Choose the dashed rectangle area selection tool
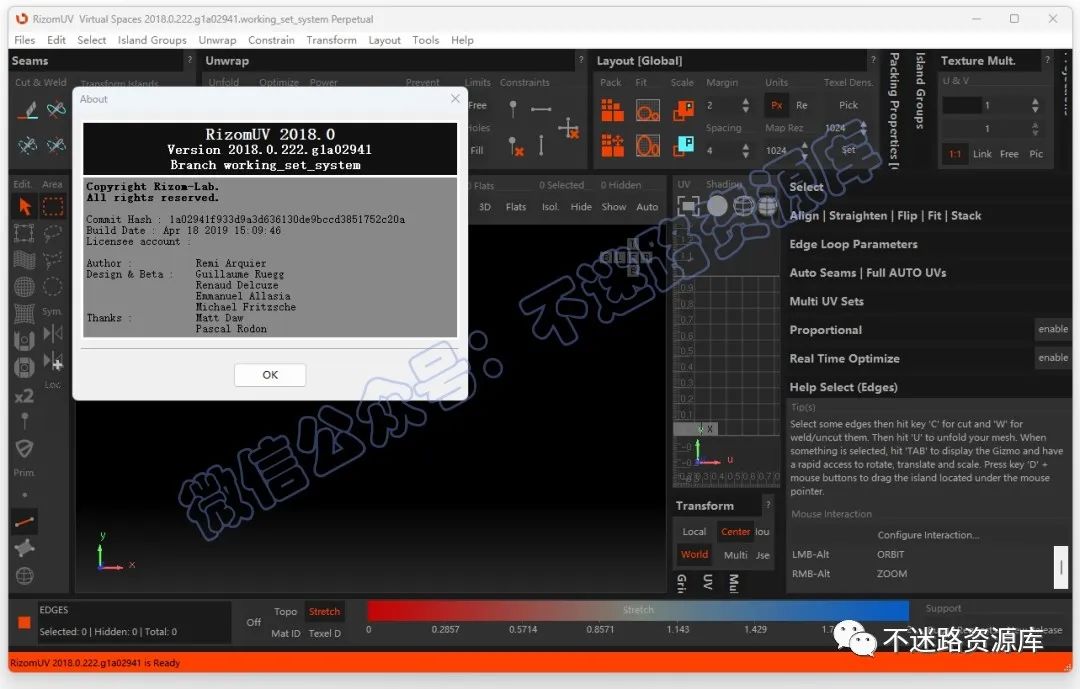This screenshot has width=1080, height=689. [x=53, y=206]
